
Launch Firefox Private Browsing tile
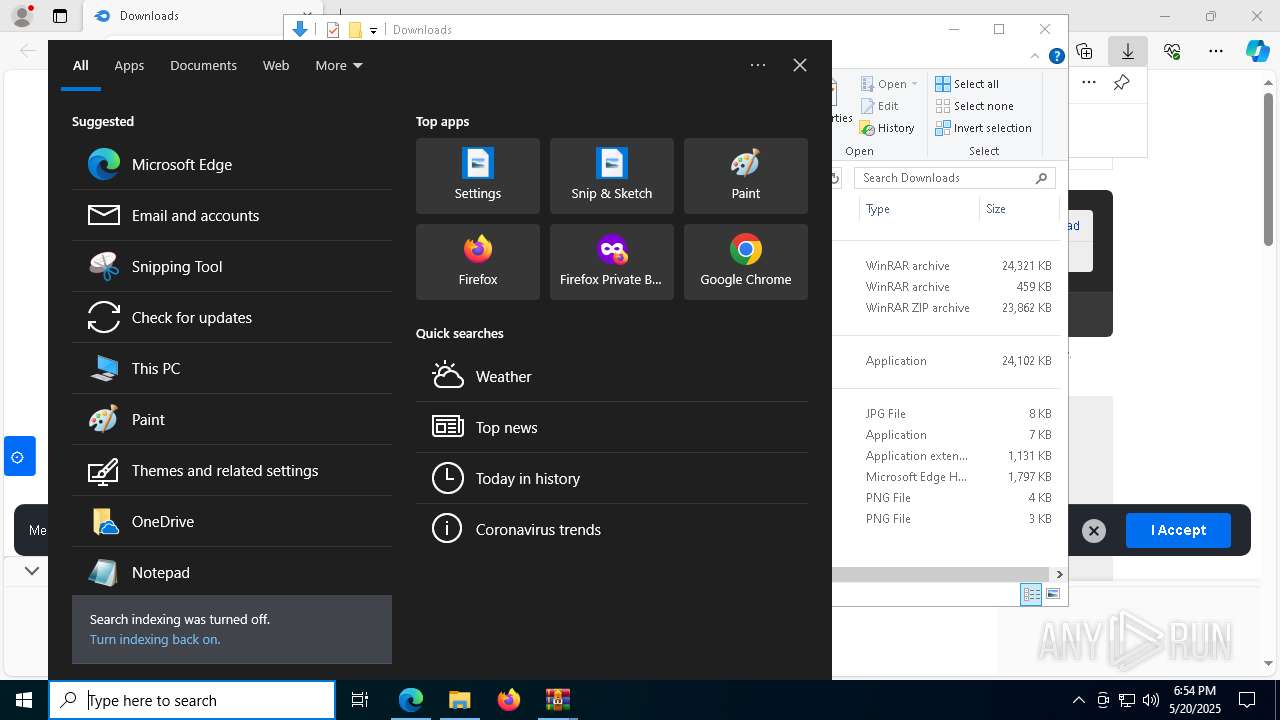pyautogui.click(x=612, y=262)
